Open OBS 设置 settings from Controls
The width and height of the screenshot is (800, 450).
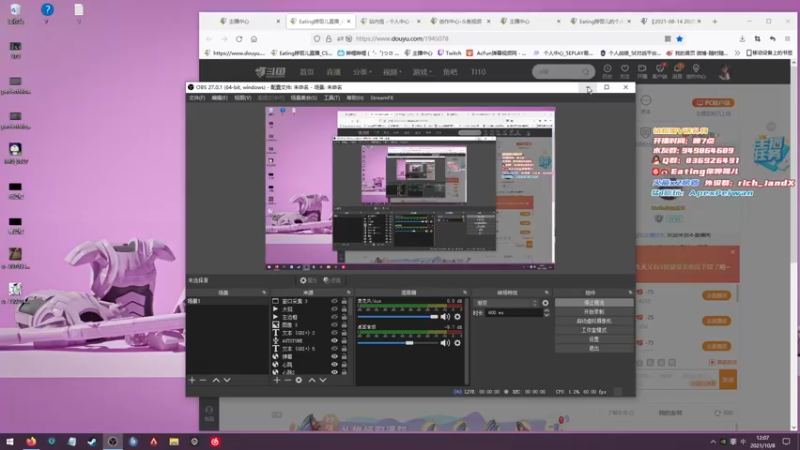click(594, 339)
